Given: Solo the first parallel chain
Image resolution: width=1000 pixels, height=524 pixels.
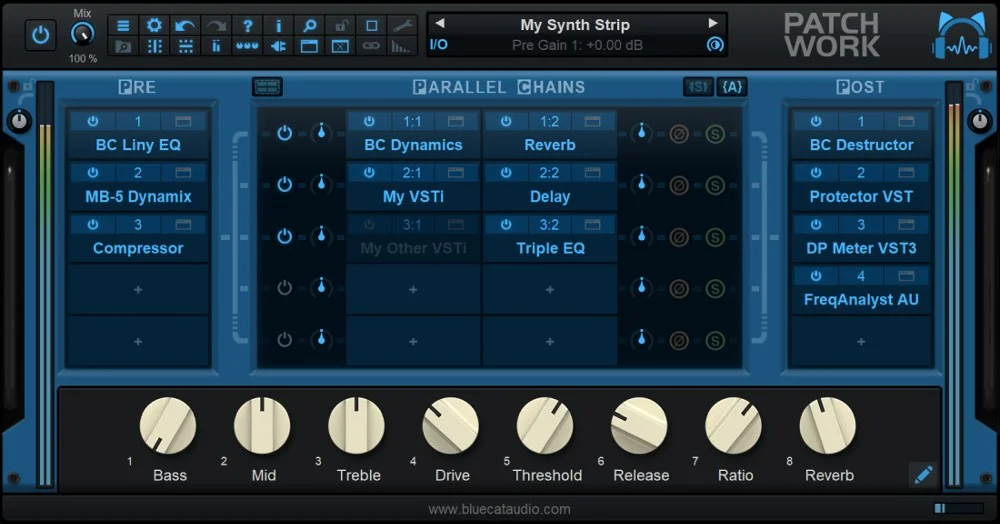Looking at the screenshot, I should pos(715,133).
